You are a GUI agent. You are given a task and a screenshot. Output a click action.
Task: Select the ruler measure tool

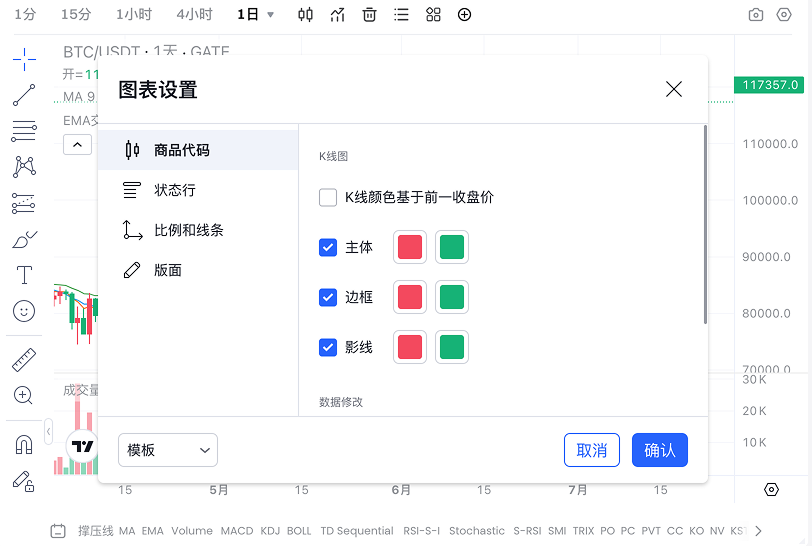[24, 359]
